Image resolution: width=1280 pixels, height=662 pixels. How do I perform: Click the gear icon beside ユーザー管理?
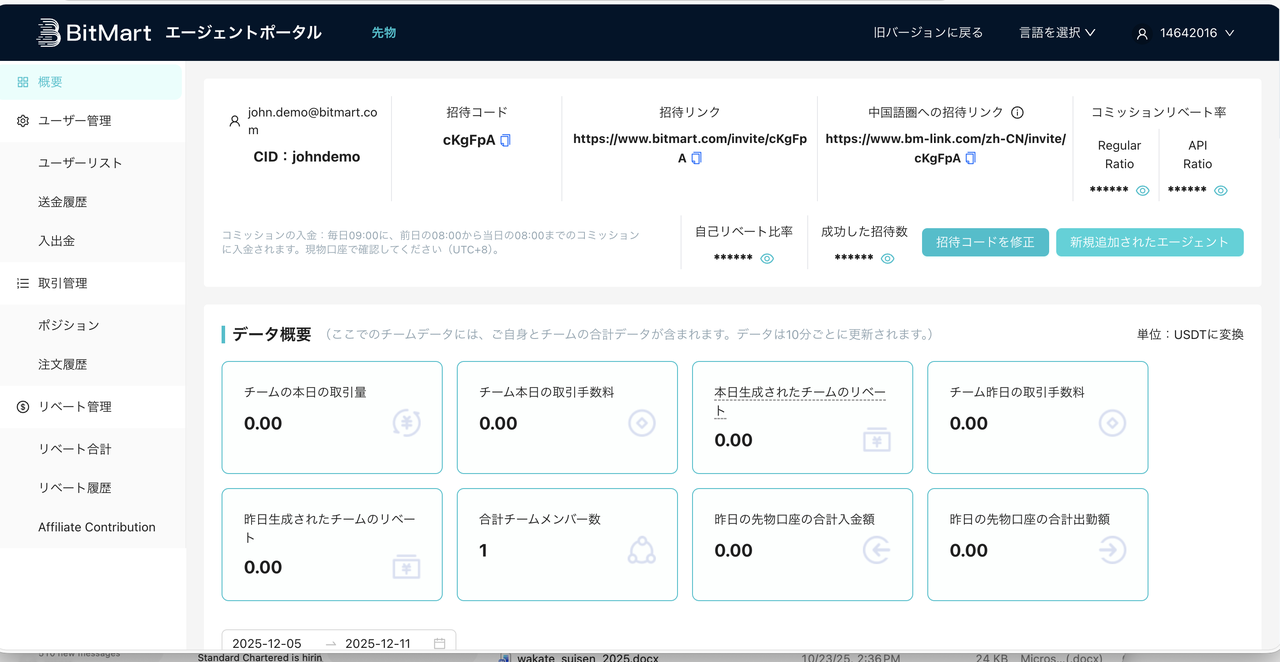coord(23,121)
